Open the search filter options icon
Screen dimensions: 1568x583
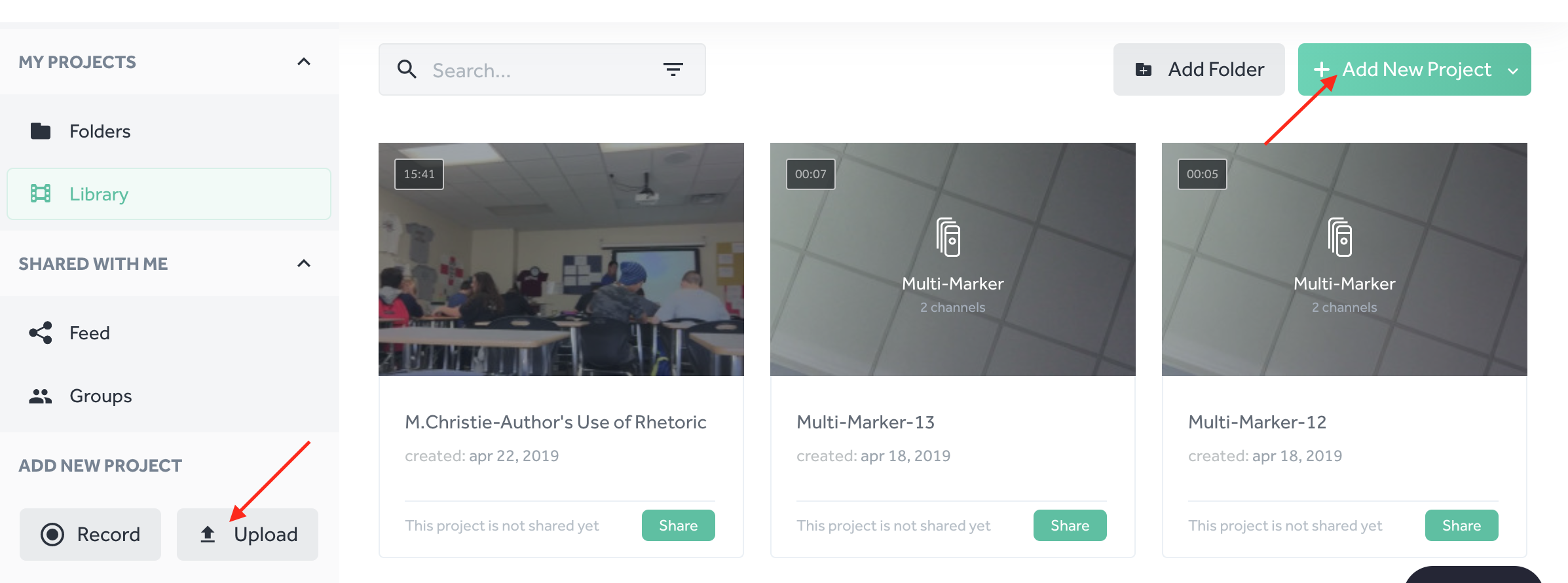point(673,69)
